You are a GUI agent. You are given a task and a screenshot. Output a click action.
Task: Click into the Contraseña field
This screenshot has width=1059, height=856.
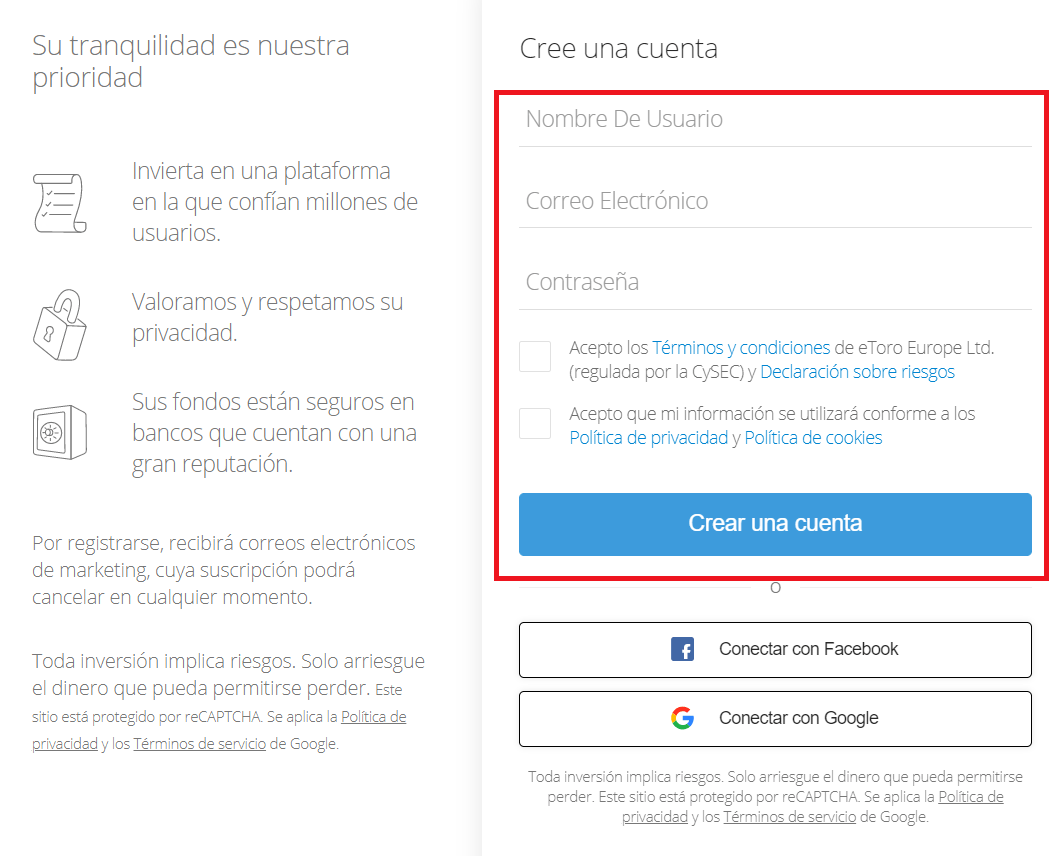(775, 282)
